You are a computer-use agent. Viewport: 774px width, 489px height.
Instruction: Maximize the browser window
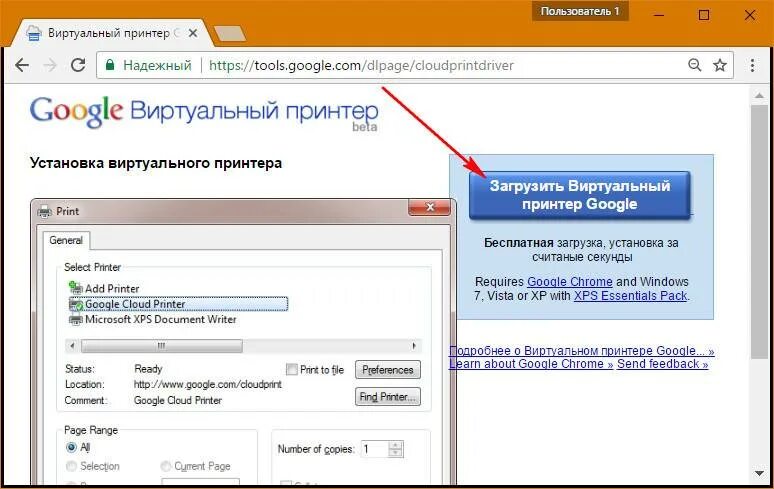pos(704,15)
